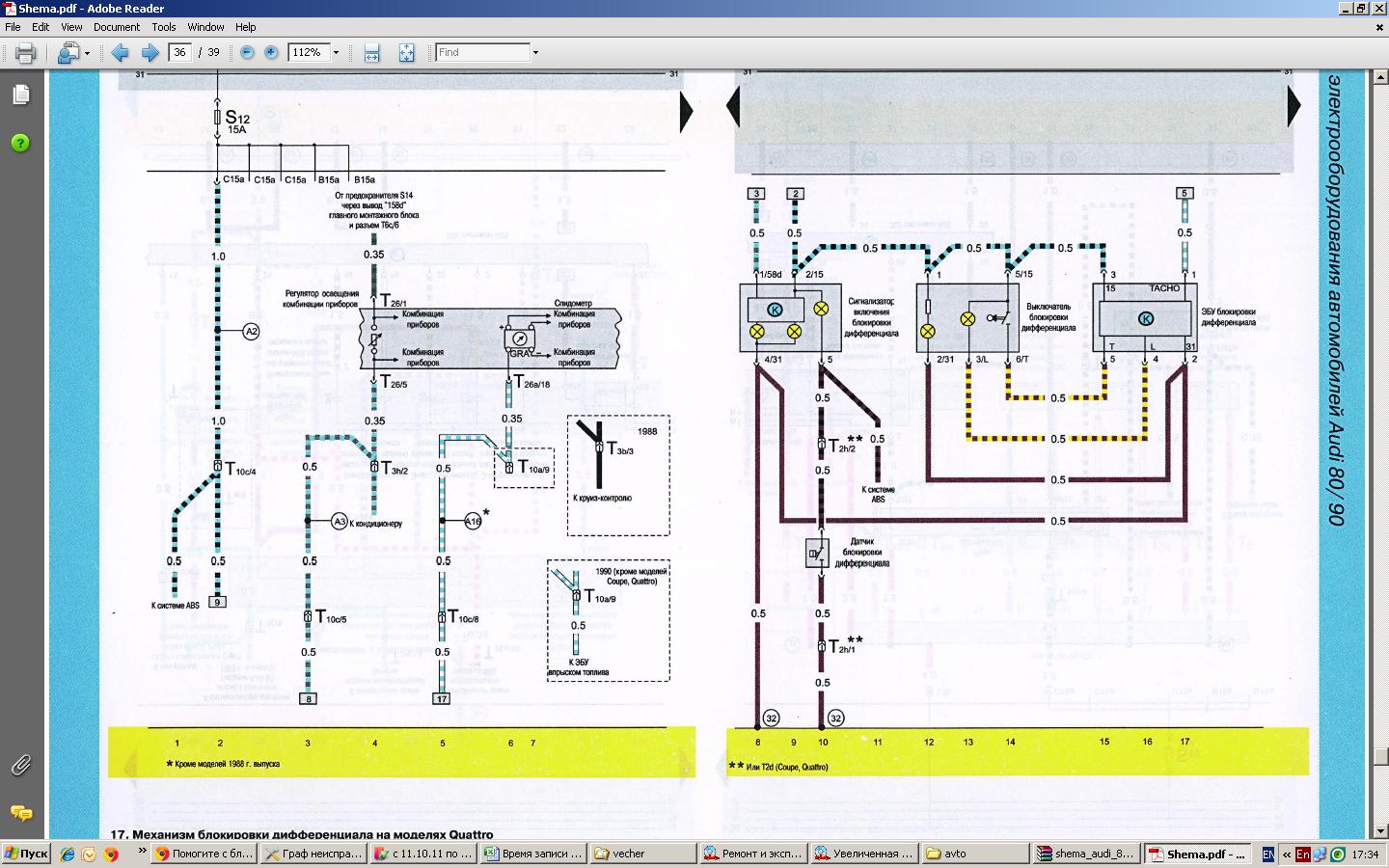Go to the next page arrow
The height and width of the screenshot is (868, 1389).
[x=150, y=53]
